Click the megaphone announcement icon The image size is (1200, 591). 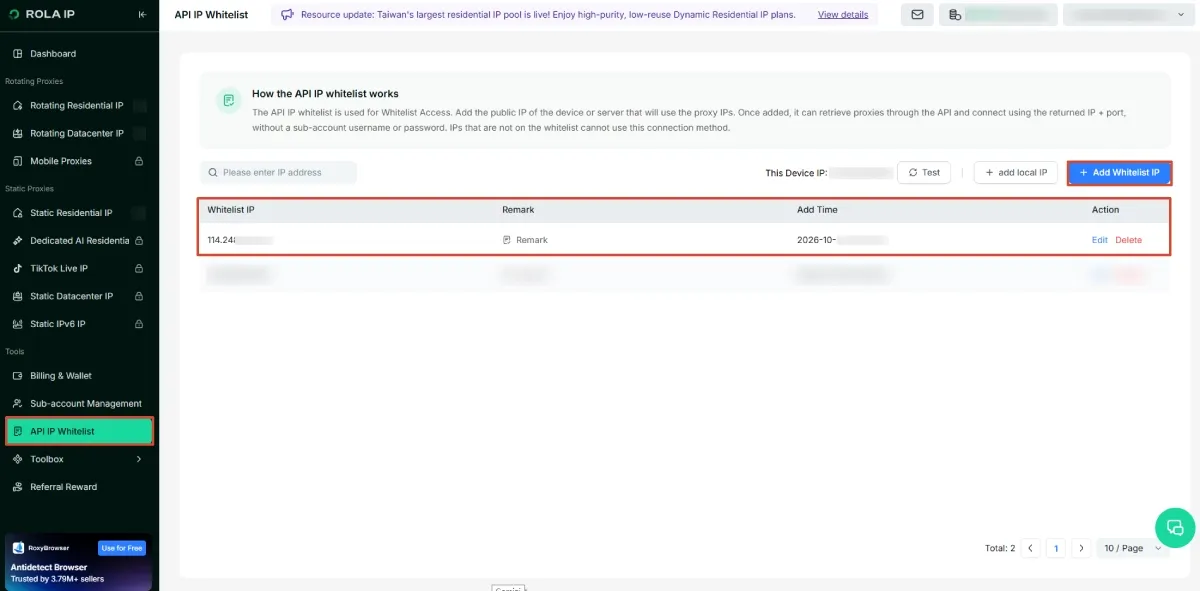(288, 15)
